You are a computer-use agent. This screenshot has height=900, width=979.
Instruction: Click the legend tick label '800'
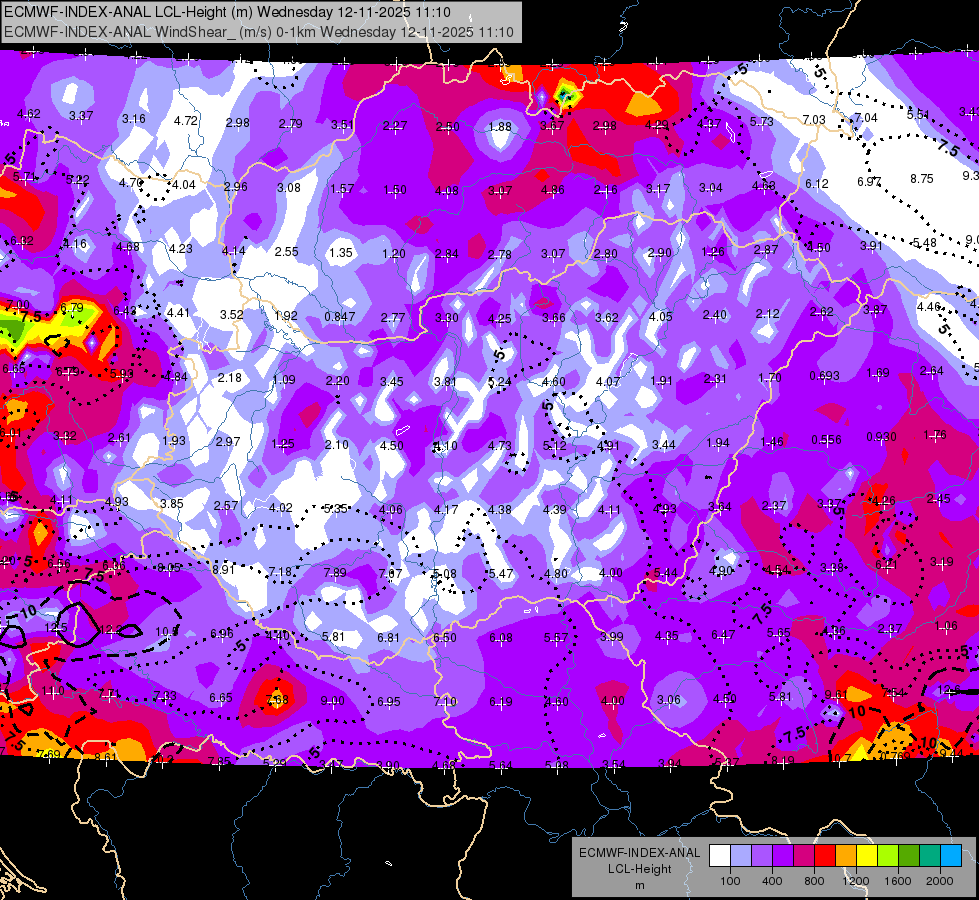tap(814, 881)
